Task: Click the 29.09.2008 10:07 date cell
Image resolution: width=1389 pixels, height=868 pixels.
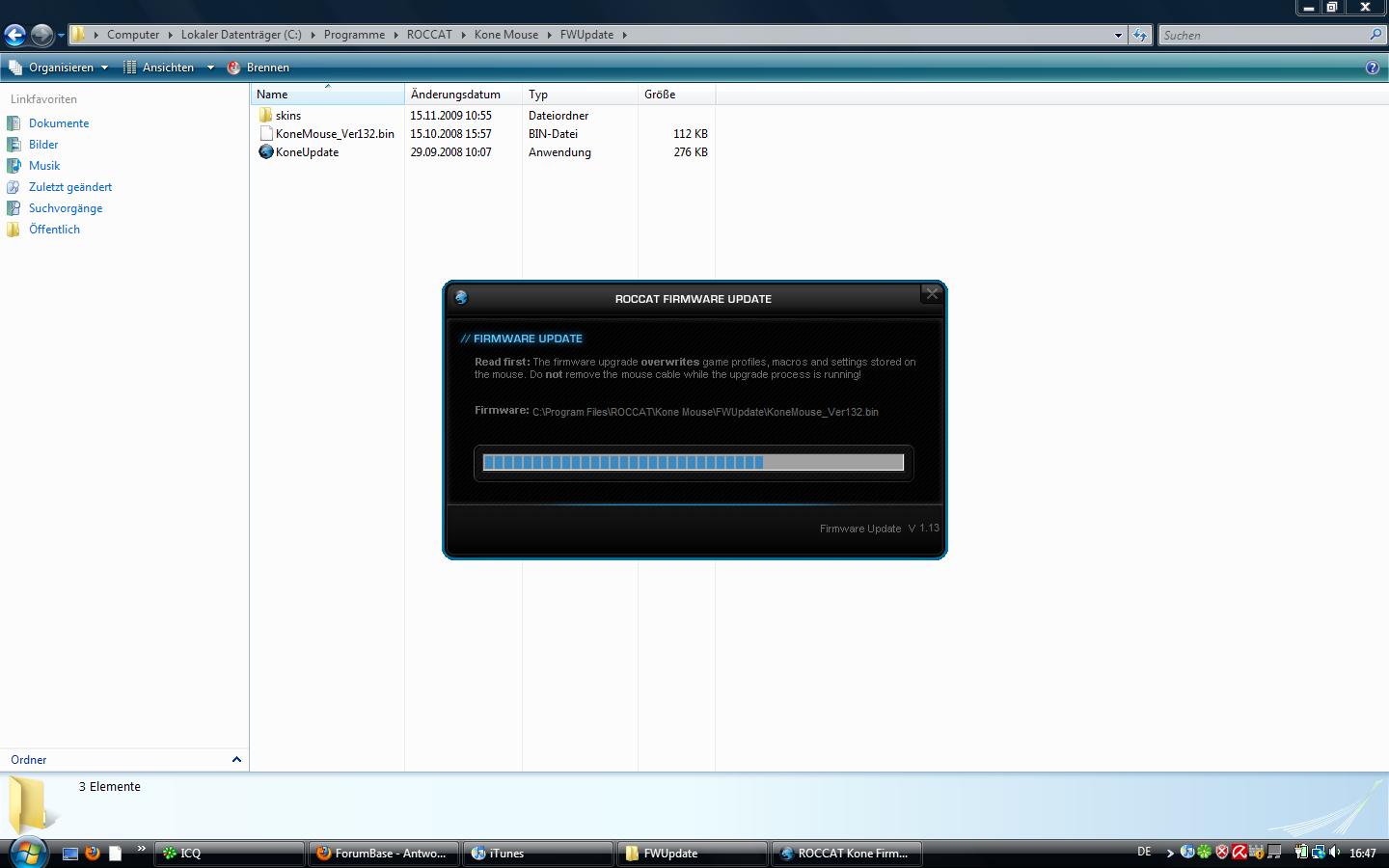Action: (x=450, y=152)
